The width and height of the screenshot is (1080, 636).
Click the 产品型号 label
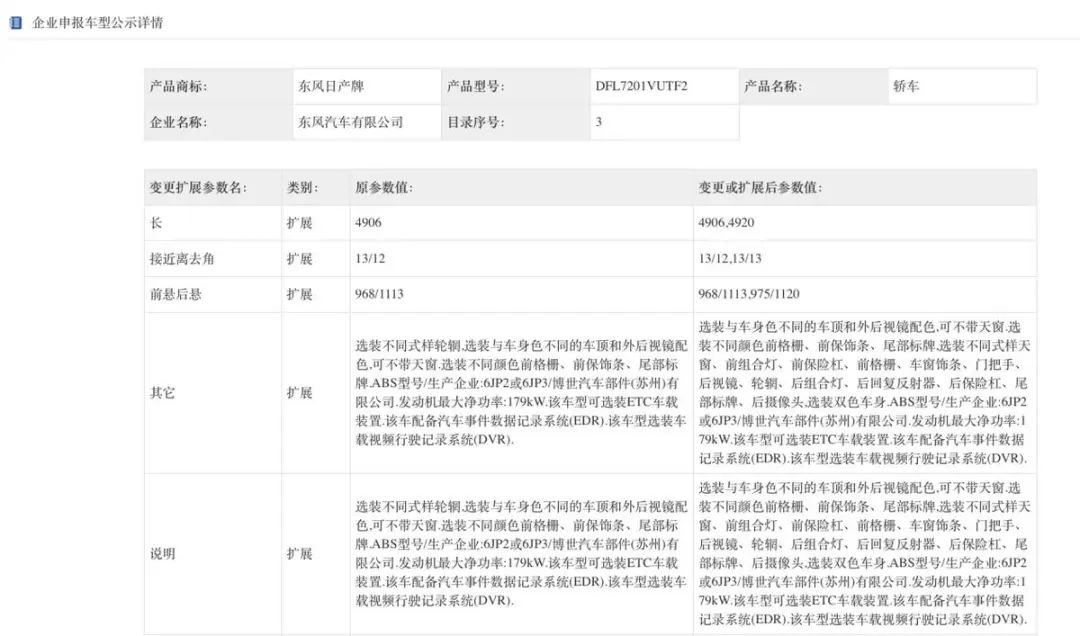[x=475, y=86]
